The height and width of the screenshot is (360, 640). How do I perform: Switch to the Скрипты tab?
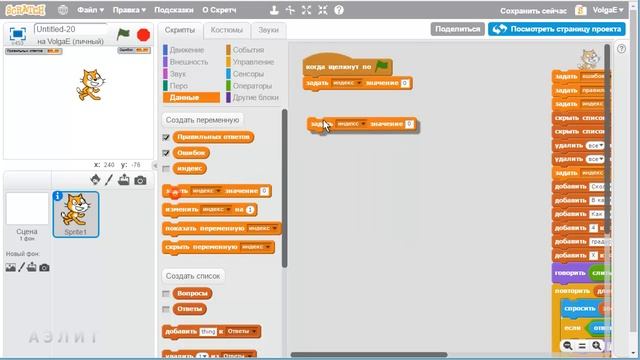[x=180, y=30]
